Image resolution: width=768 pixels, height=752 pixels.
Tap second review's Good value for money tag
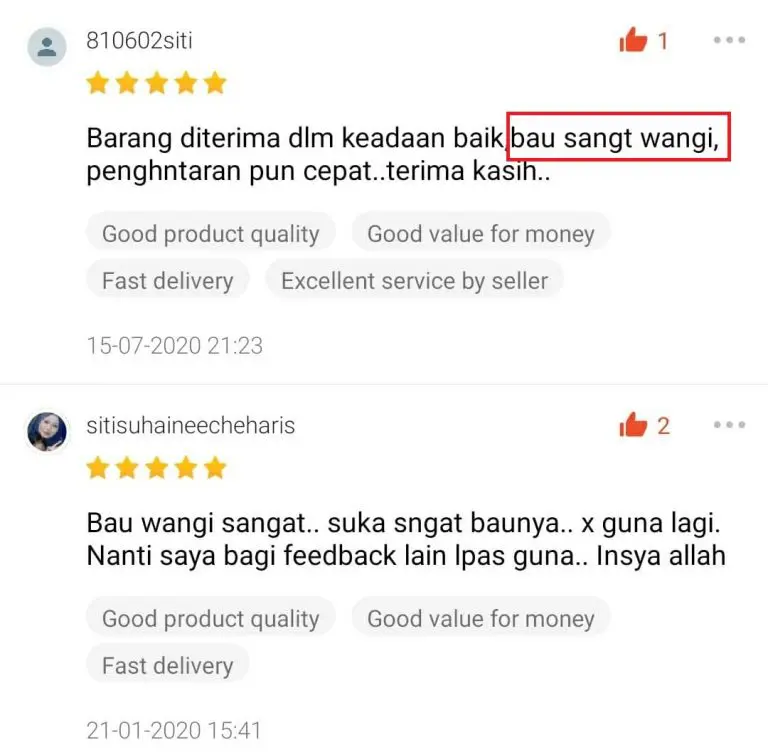[480, 618]
